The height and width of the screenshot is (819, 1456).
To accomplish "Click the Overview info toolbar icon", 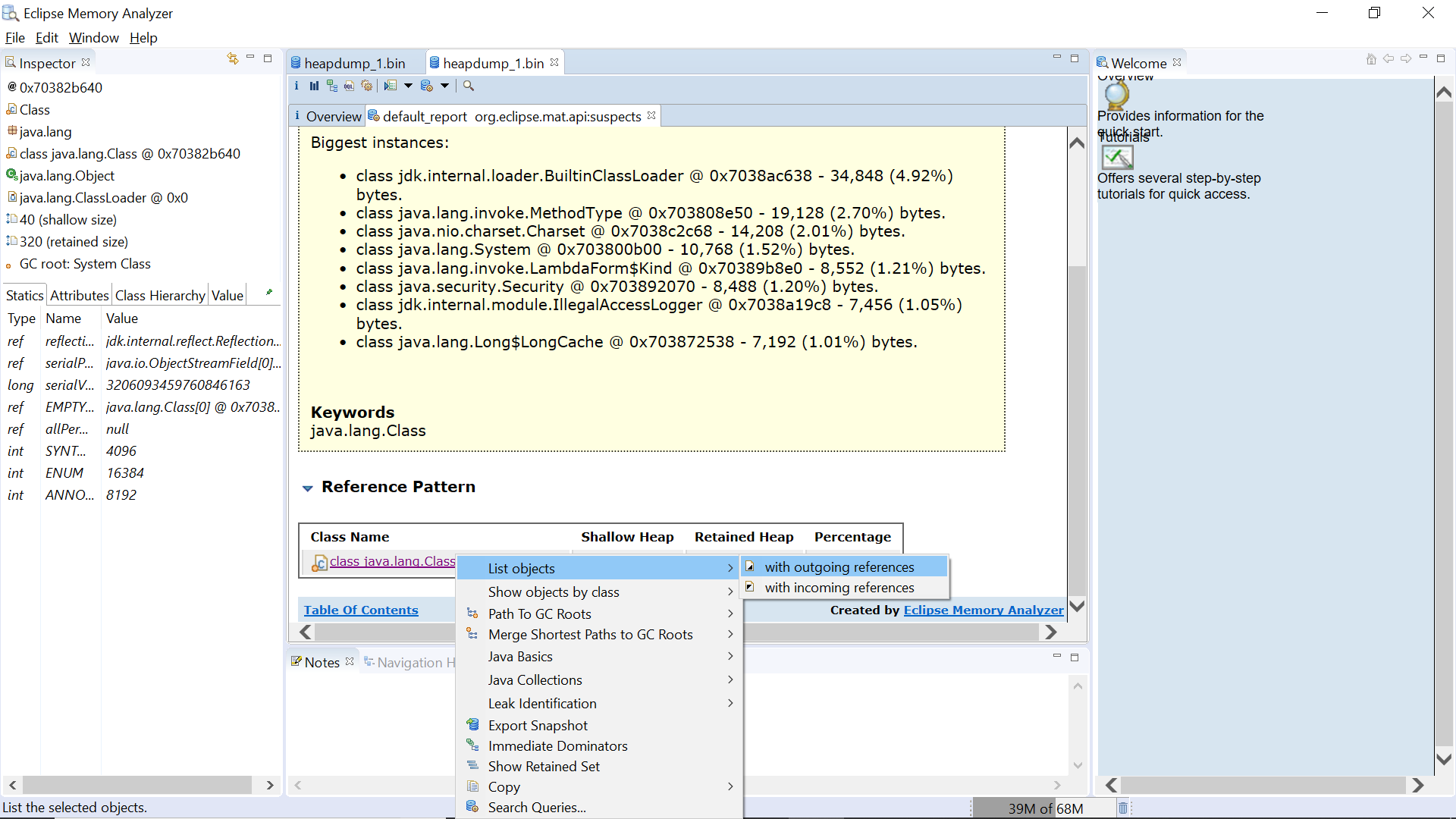I will point(297,86).
